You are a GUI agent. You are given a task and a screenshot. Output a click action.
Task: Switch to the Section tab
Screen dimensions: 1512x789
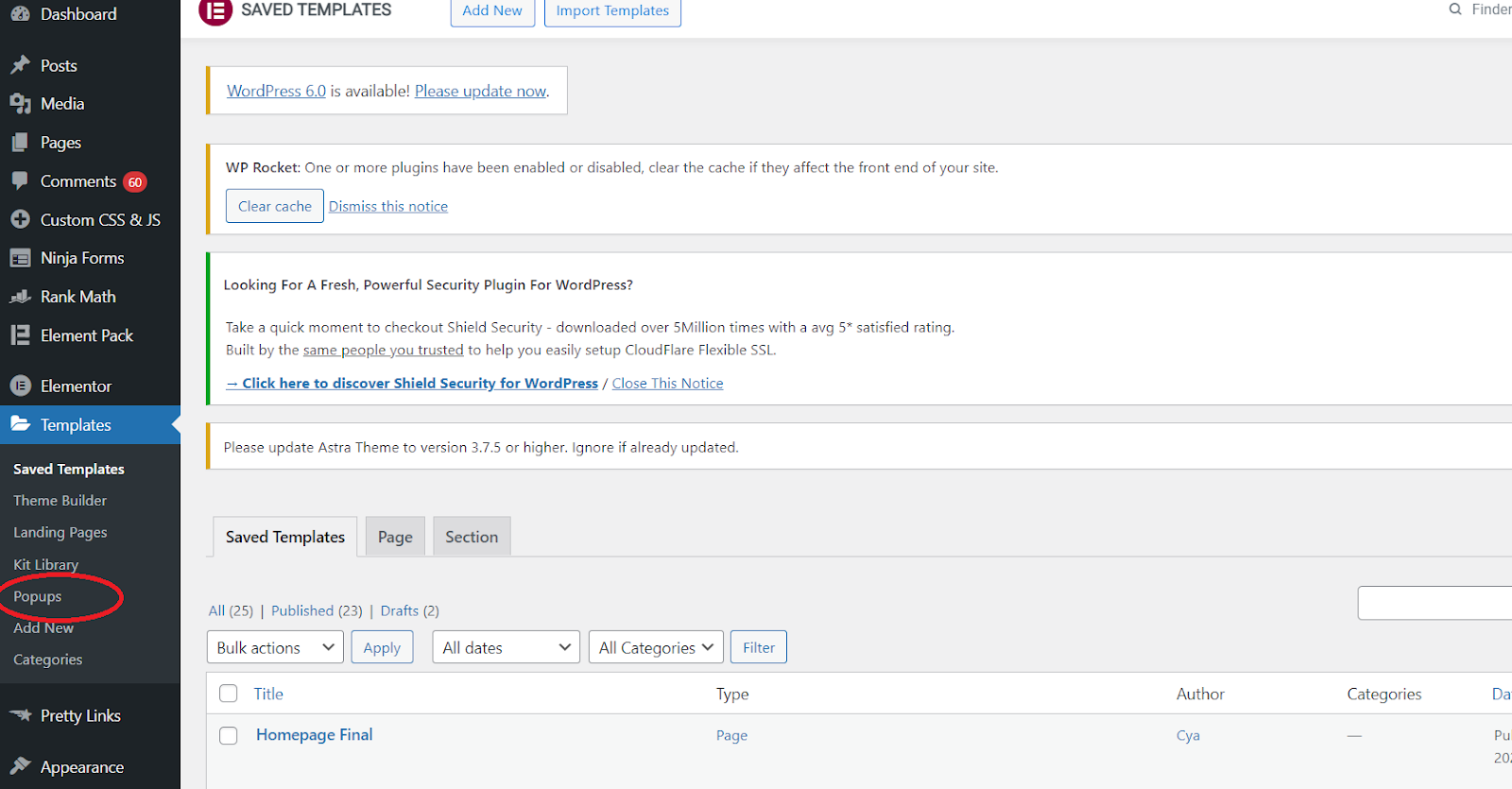point(472,537)
